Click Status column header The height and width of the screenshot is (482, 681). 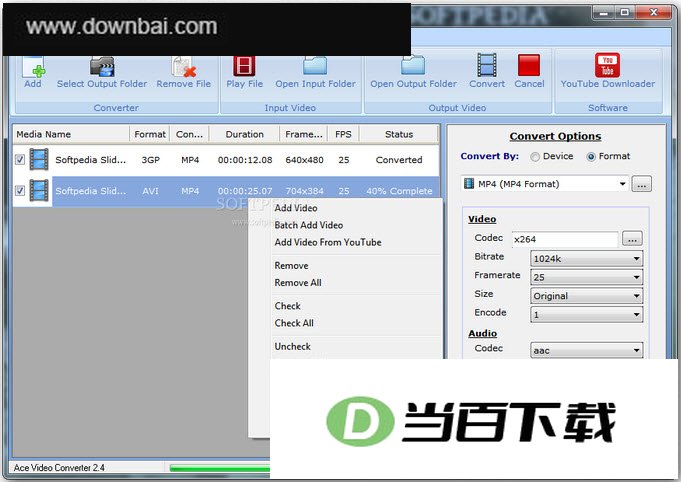tap(399, 134)
